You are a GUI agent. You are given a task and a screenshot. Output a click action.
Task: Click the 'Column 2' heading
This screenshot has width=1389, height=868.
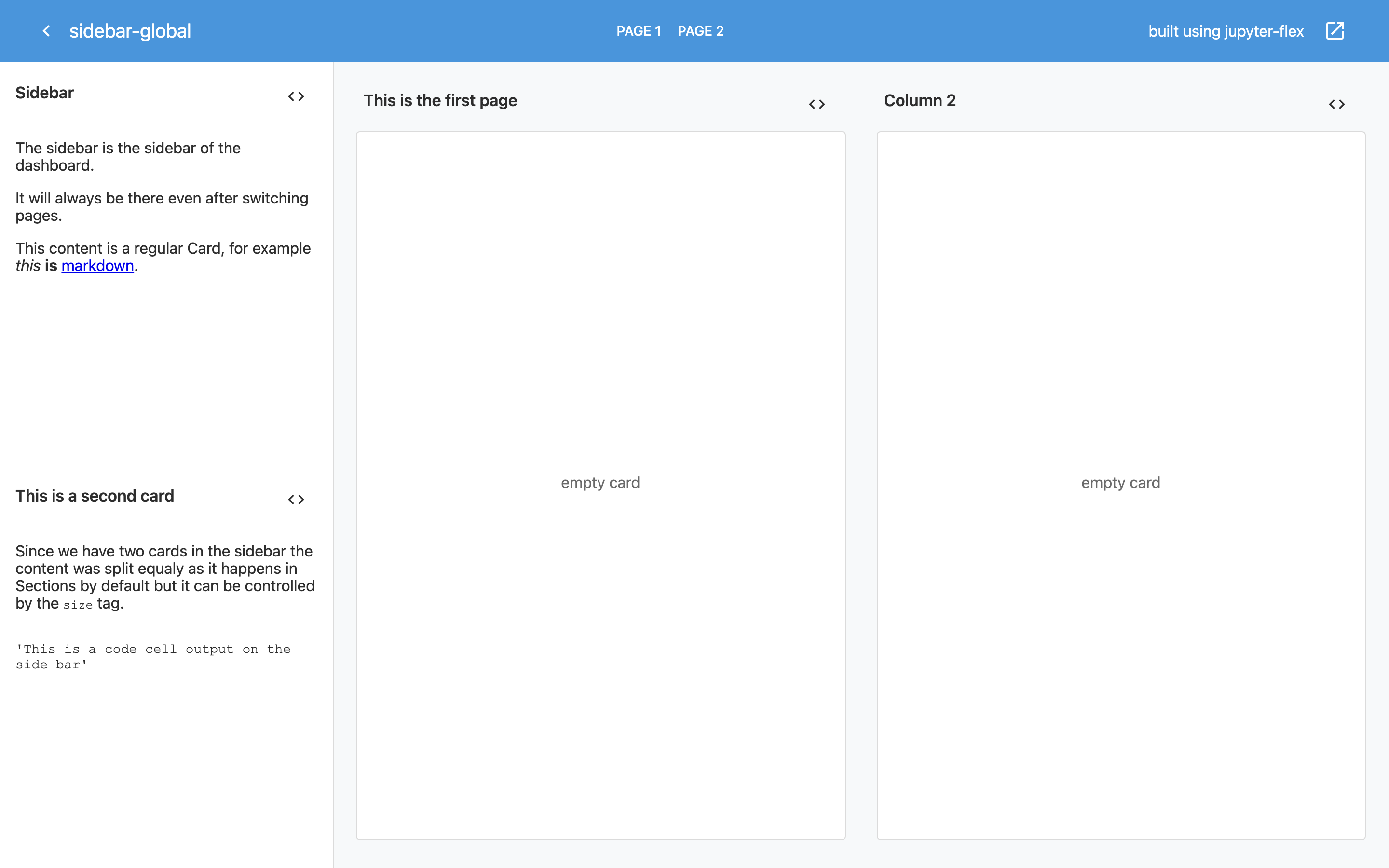[x=920, y=100]
